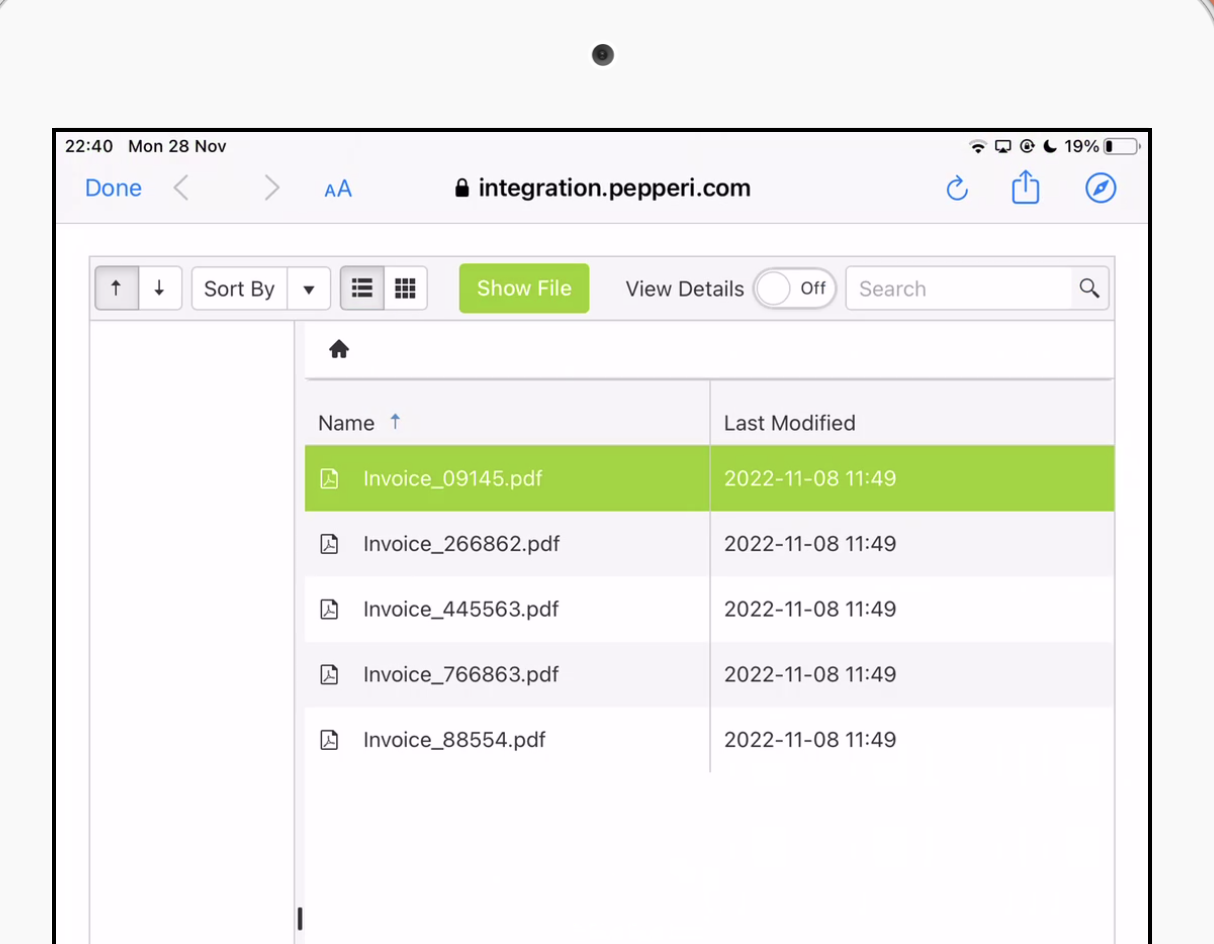Click modified date of Invoice_88554.pdf
Viewport: 1214px width, 944px height.
810,740
